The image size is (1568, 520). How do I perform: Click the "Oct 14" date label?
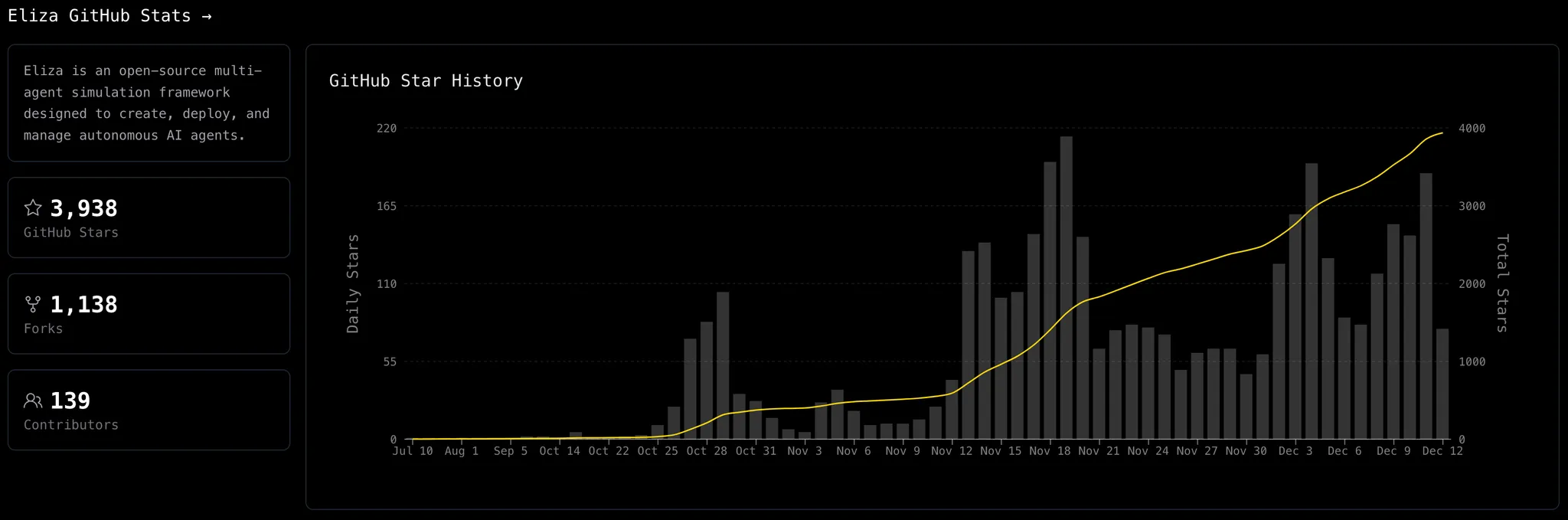pyautogui.click(x=560, y=451)
